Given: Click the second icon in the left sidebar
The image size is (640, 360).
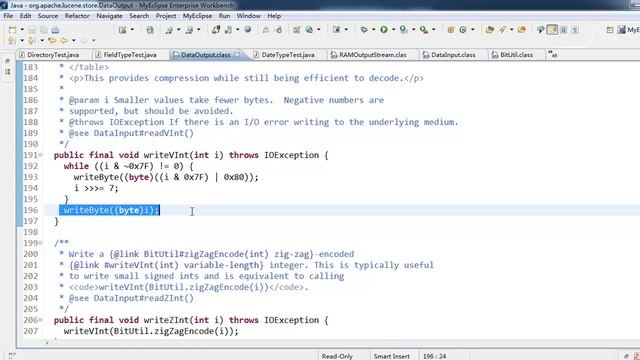Looking at the screenshot, I should point(7,71).
